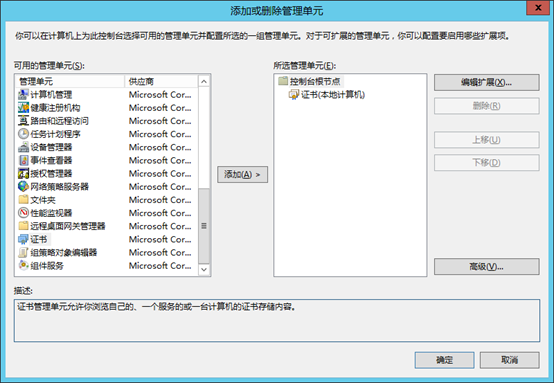The height and width of the screenshot is (383, 554).
Task: Select the 事件查看器 snap-in icon
Action: [x=23, y=160]
